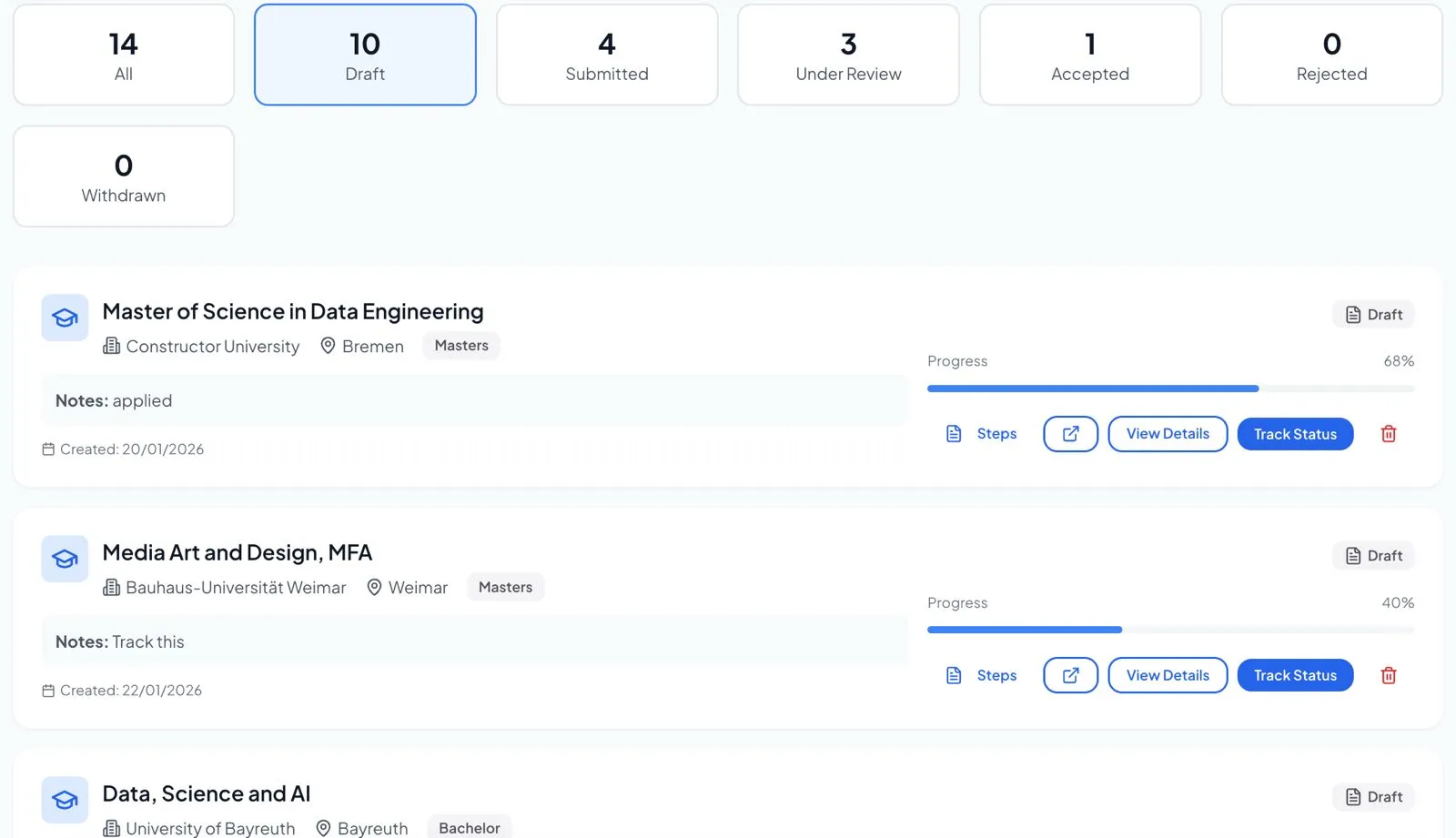Click University of Bayreuth text
This screenshot has height=838, width=1456.
click(x=210, y=828)
